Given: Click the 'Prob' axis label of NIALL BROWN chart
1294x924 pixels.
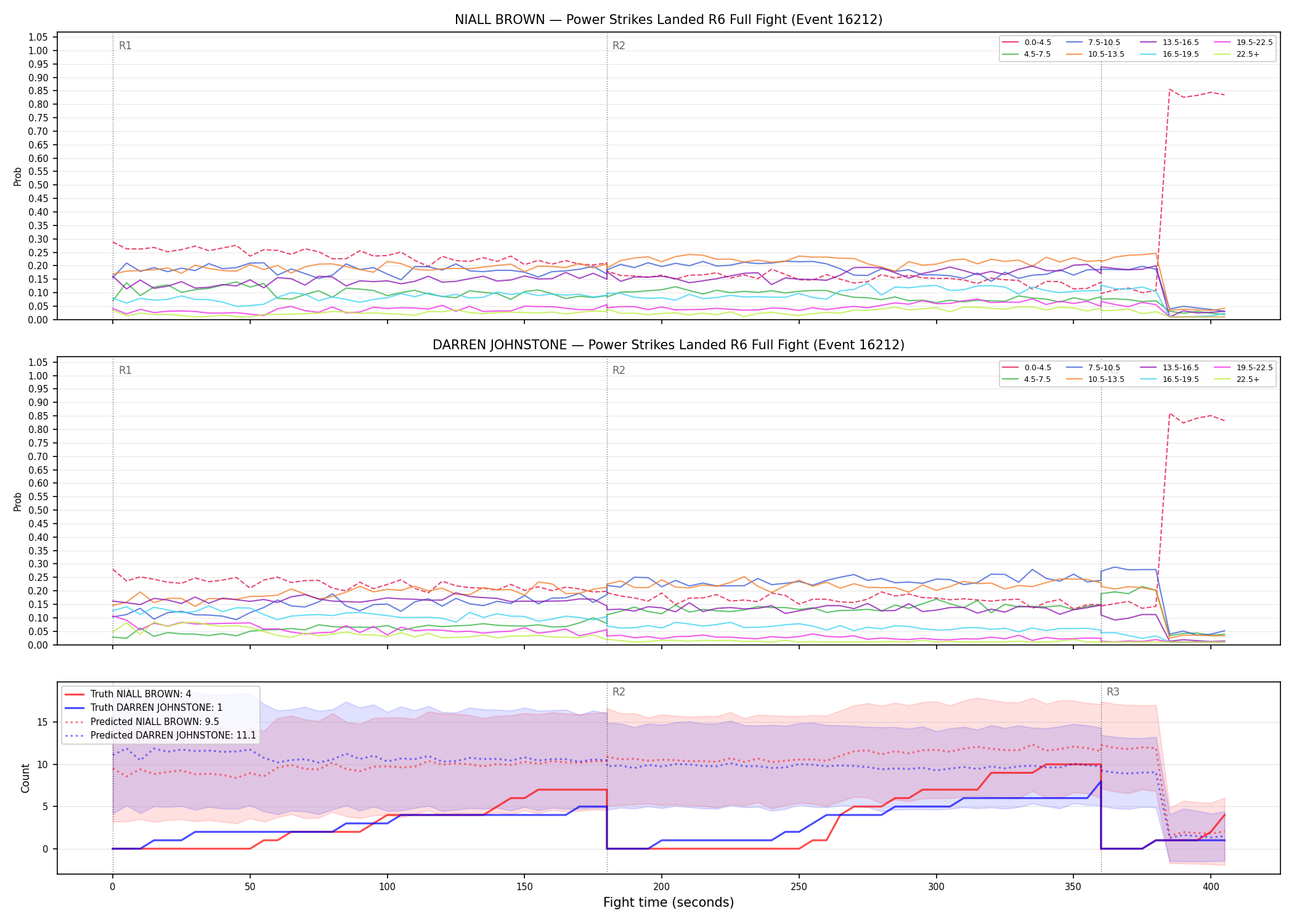Looking at the screenshot, I should [18, 176].
